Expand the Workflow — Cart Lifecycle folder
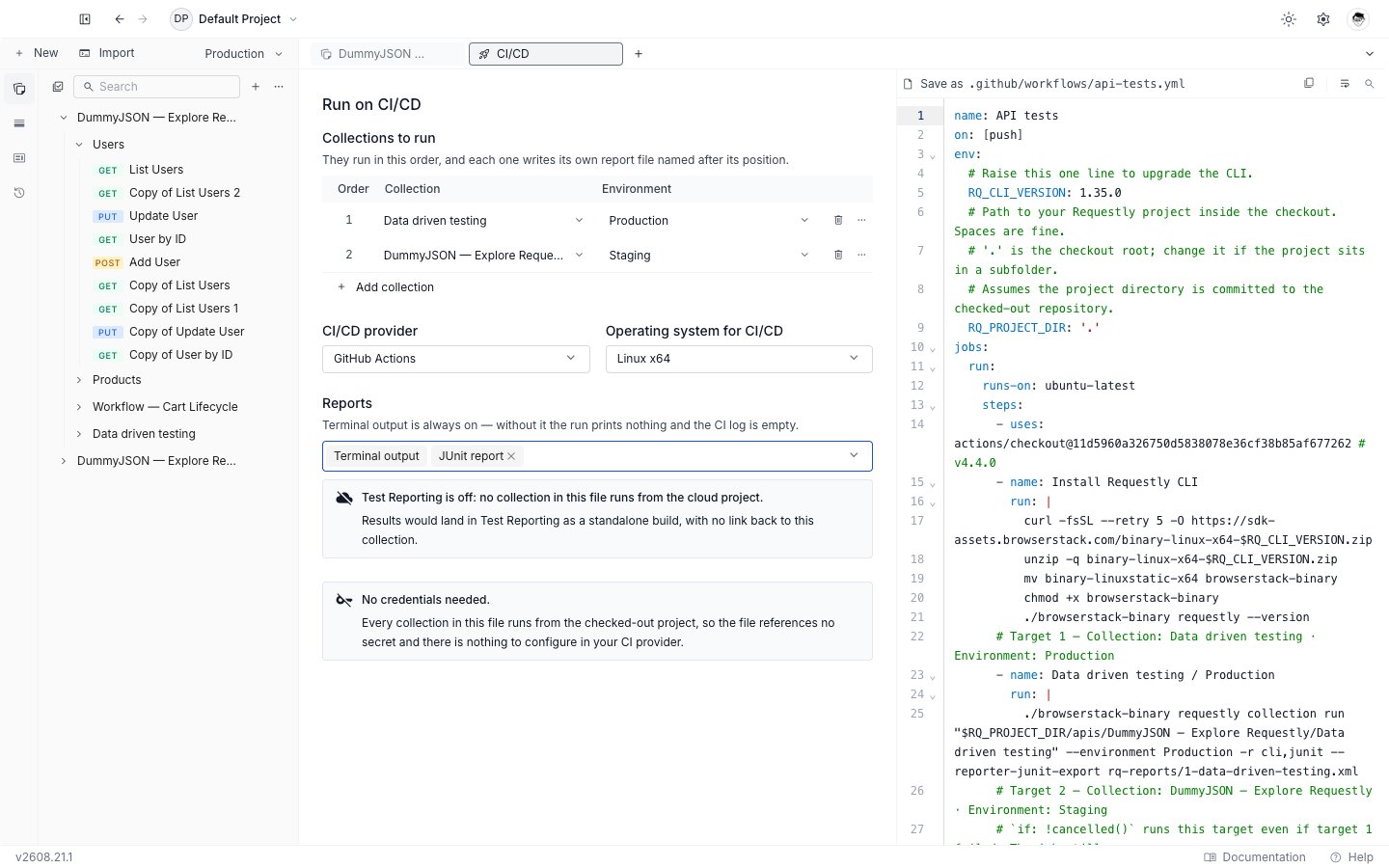 [x=79, y=407]
